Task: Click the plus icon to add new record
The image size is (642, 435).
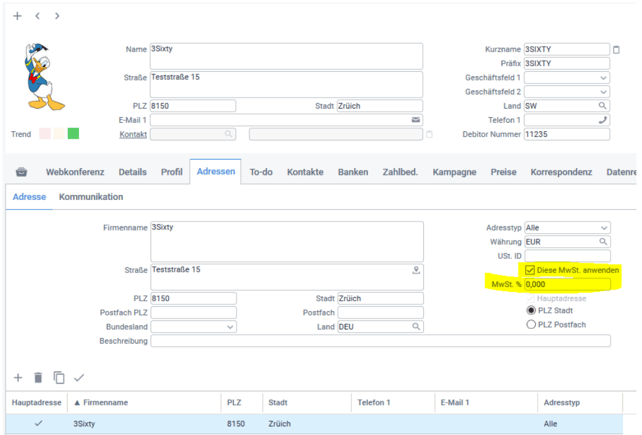Action: 17,16
